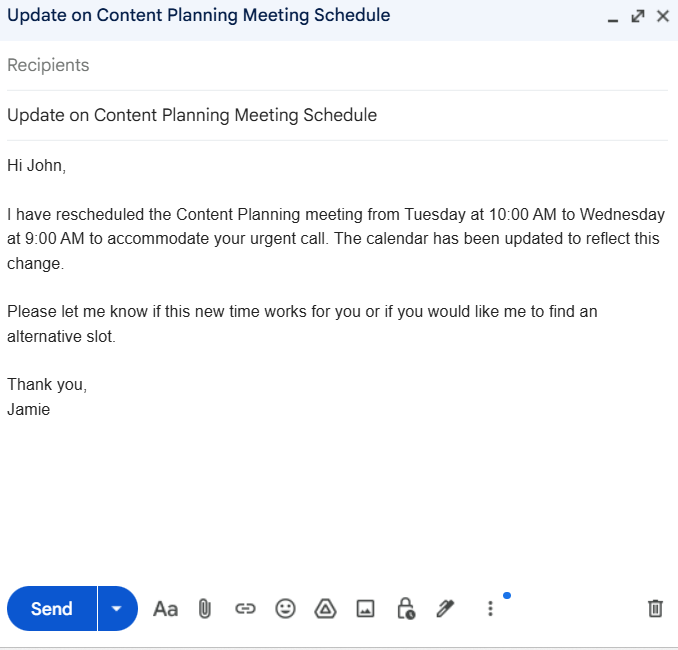Insert a photo with the image icon
Screen dimensions: 678x650
(365, 608)
